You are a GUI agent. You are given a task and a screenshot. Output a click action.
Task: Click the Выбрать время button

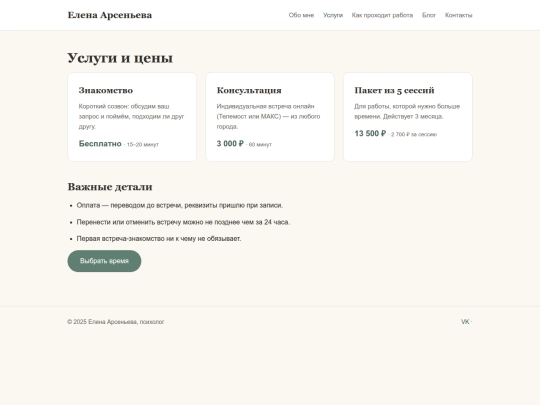point(104,261)
